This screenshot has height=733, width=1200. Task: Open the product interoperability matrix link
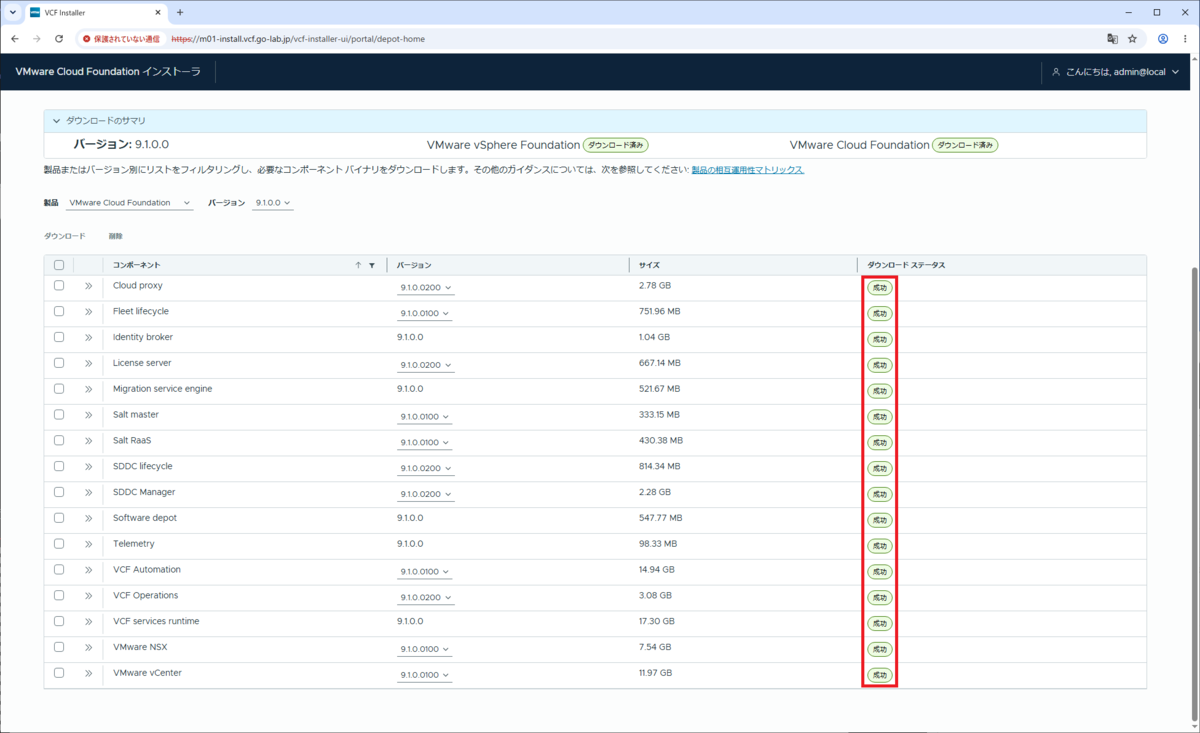748,170
